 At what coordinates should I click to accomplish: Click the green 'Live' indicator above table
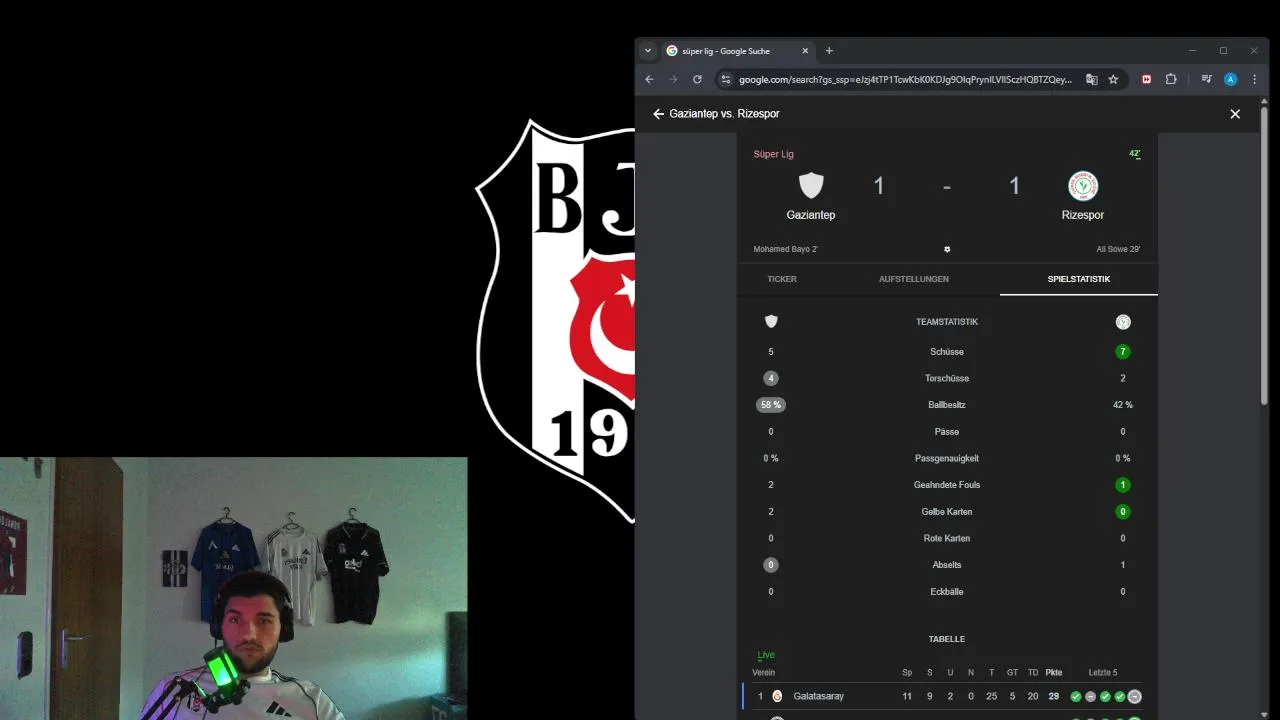[766, 655]
